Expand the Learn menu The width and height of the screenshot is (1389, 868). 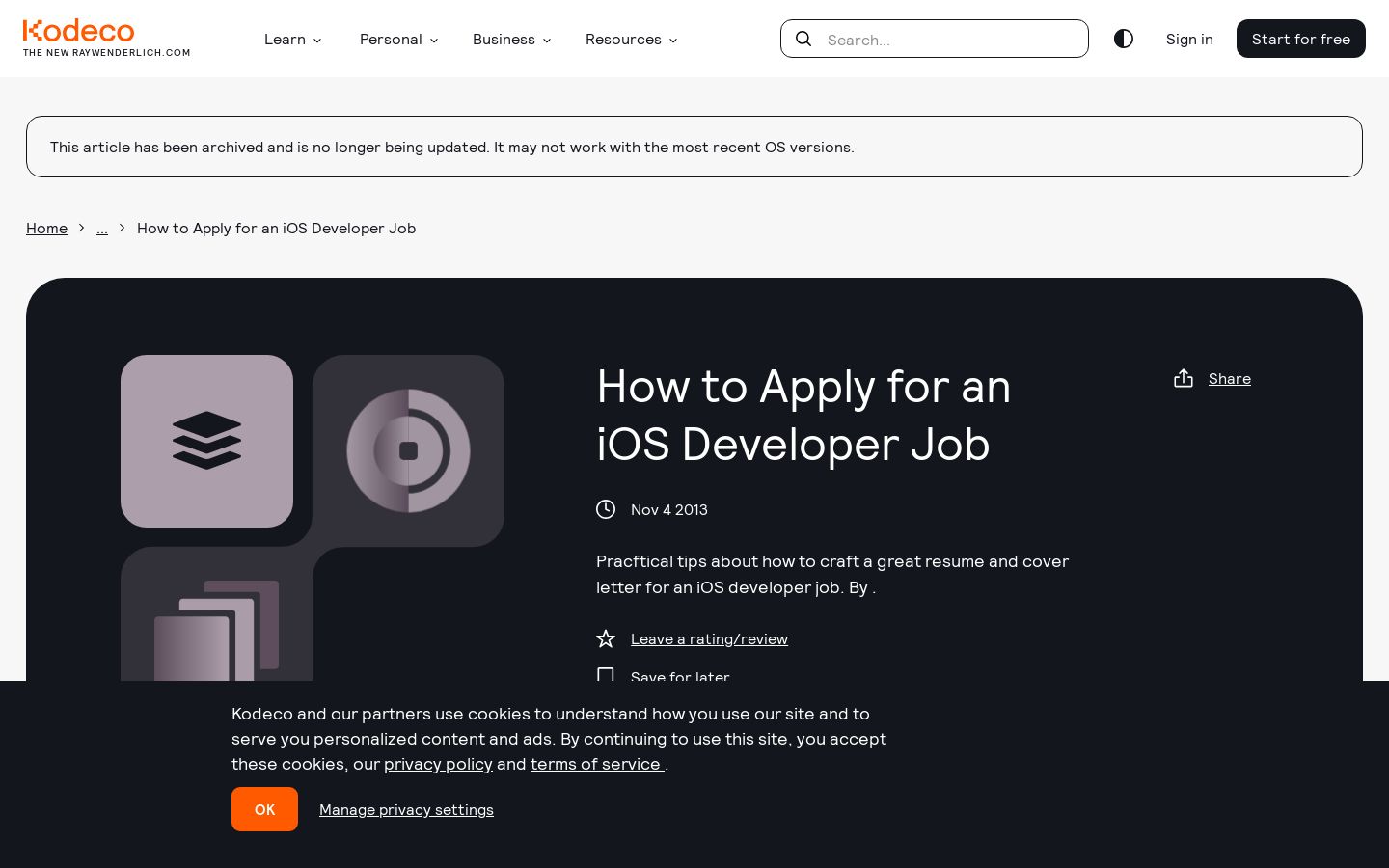click(293, 40)
